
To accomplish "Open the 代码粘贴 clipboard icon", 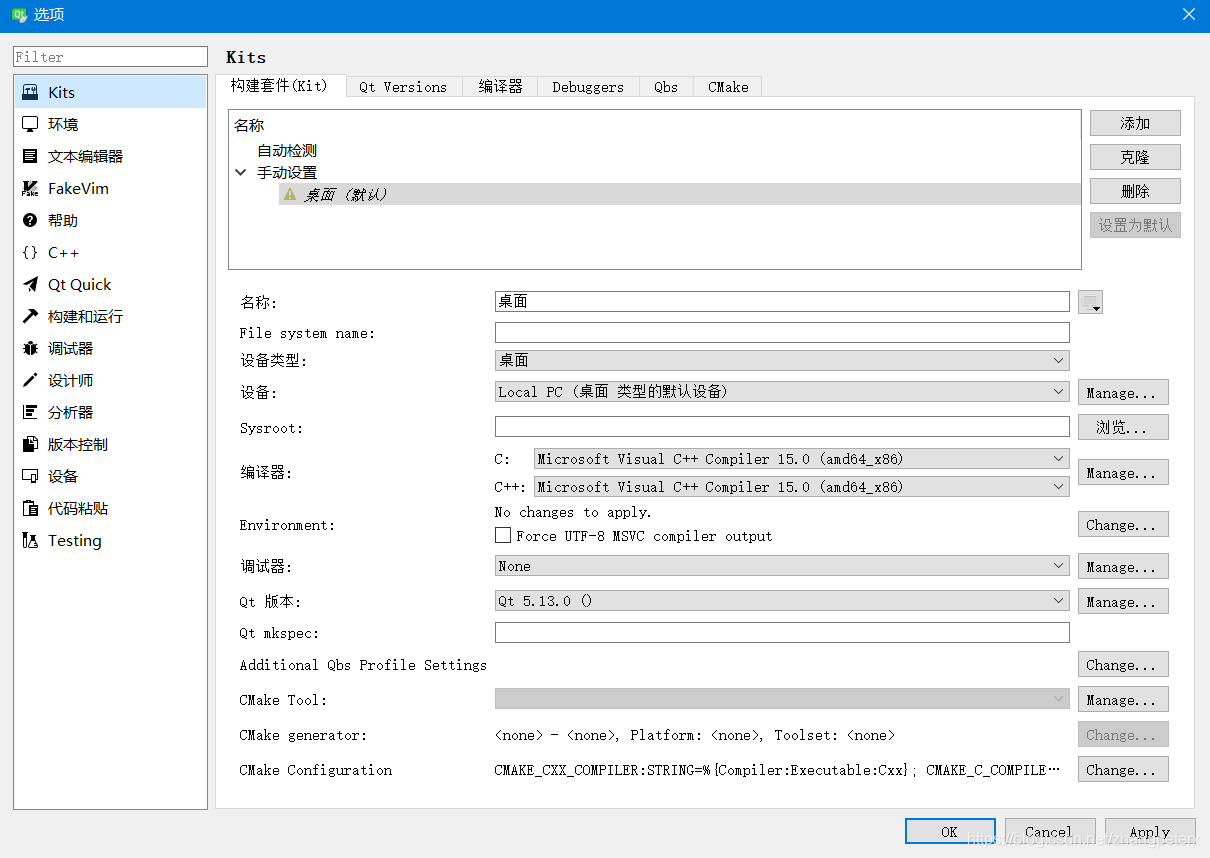I will pyautogui.click(x=30, y=508).
